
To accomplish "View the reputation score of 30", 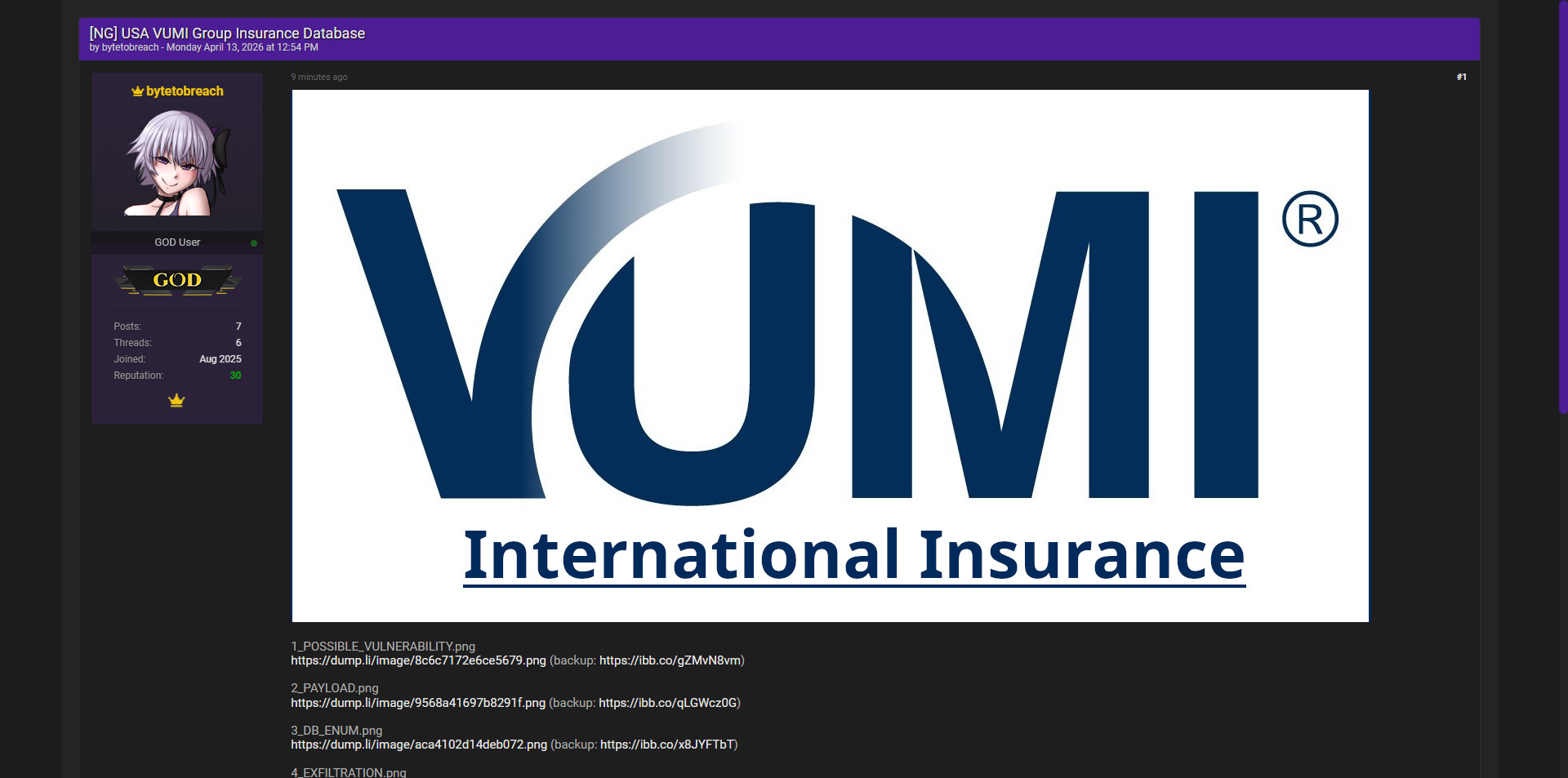I will coord(235,376).
